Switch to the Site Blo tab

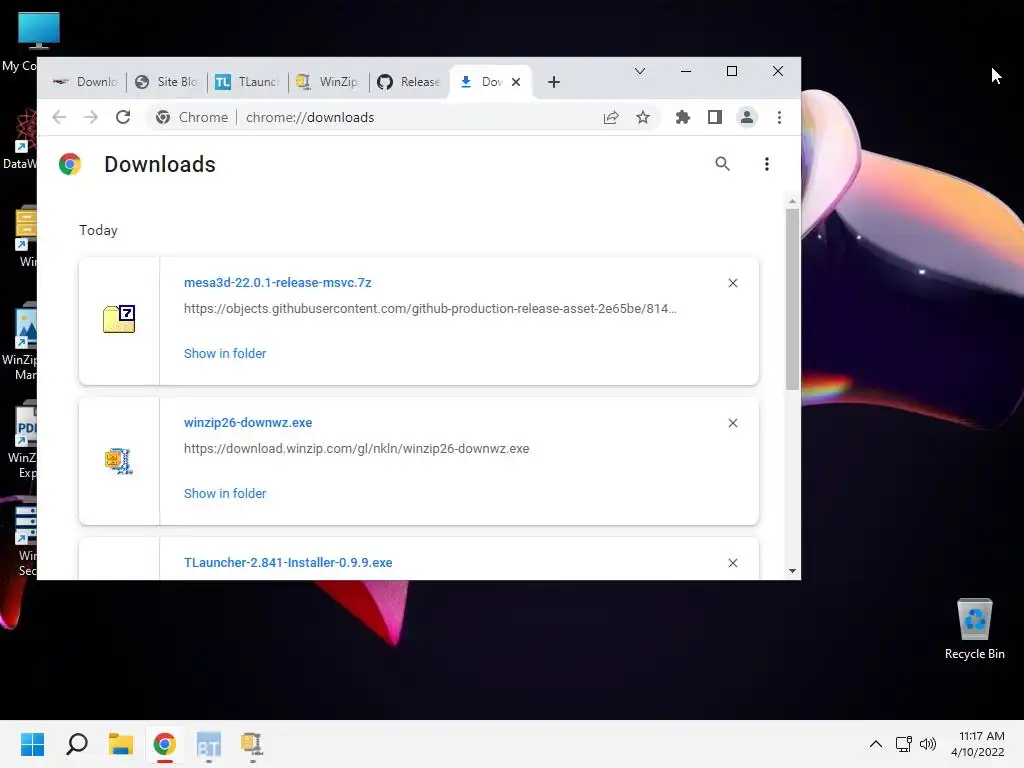point(167,82)
